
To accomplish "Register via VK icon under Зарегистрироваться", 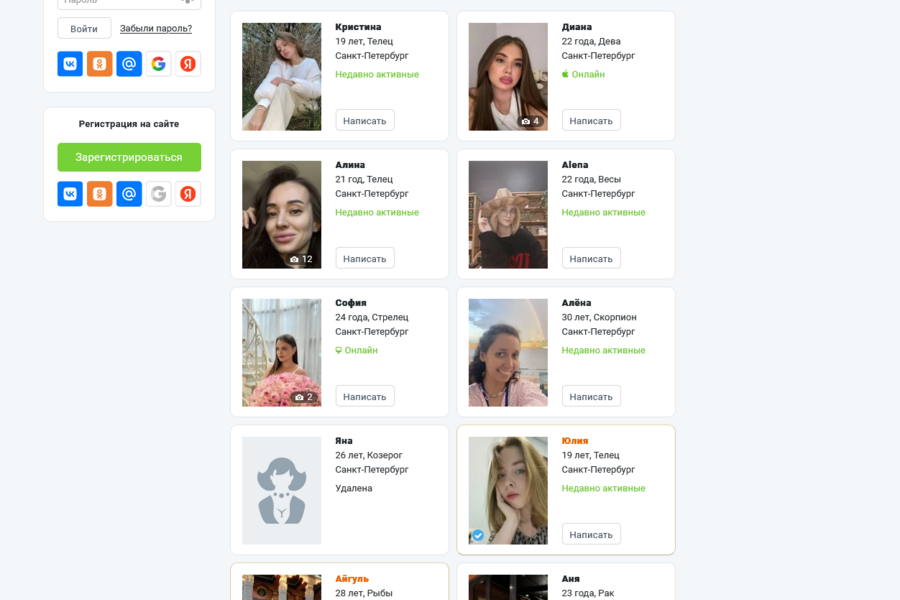I will [70, 194].
